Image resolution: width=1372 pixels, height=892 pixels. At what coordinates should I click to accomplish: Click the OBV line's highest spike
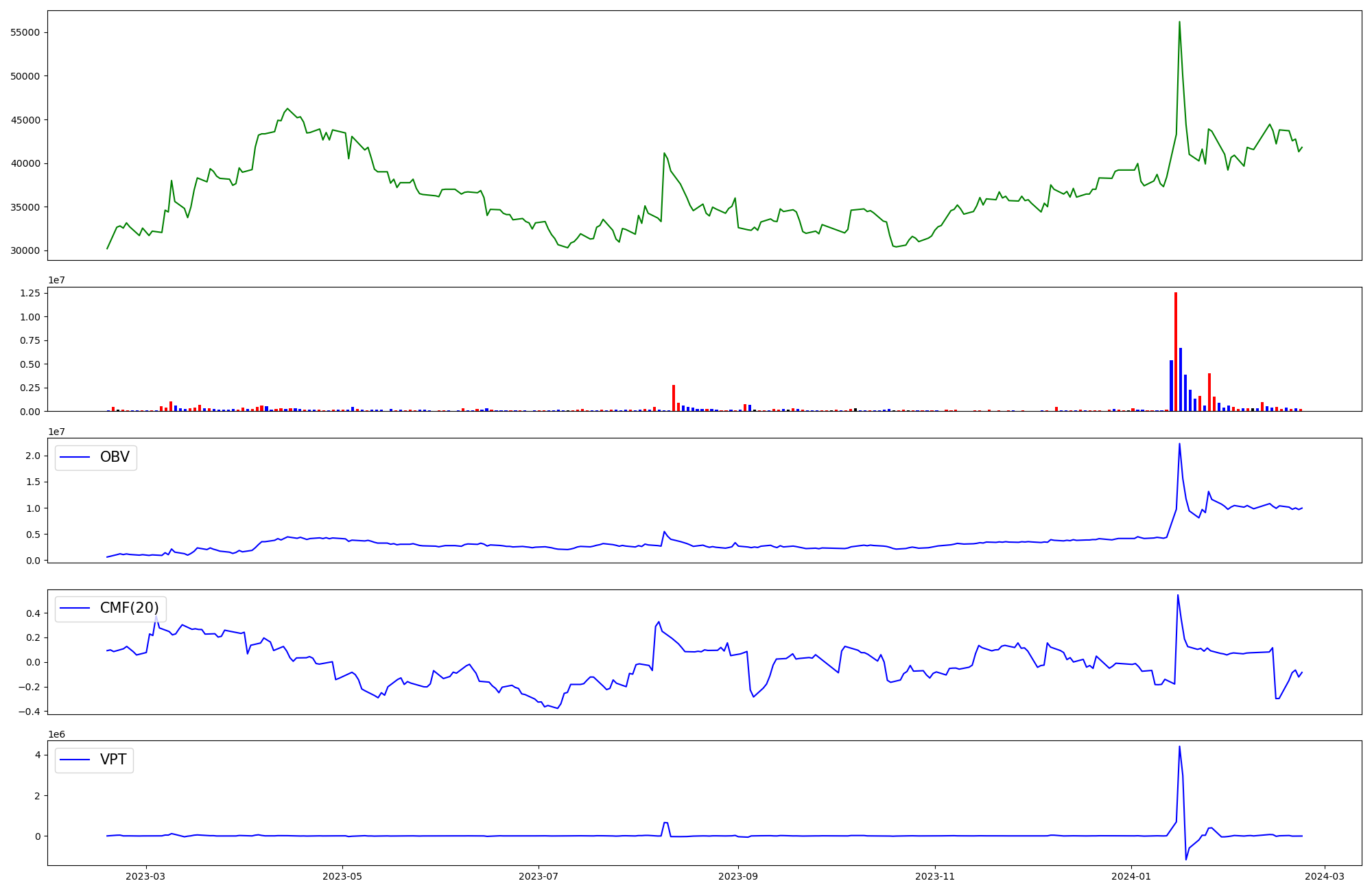click(1179, 444)
